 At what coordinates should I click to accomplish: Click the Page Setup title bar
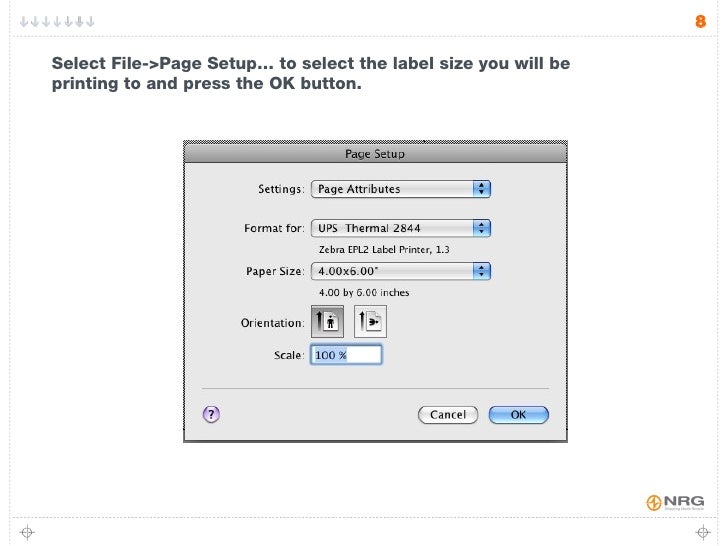tap(375, 154)
